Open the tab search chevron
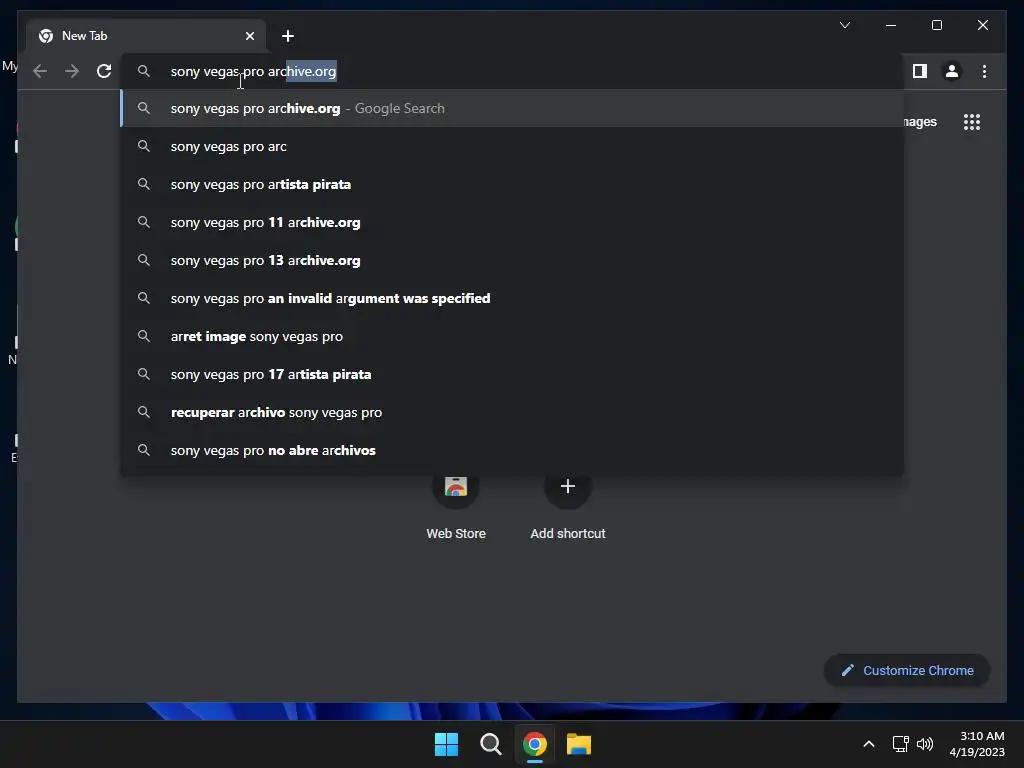 pos(844,25)
